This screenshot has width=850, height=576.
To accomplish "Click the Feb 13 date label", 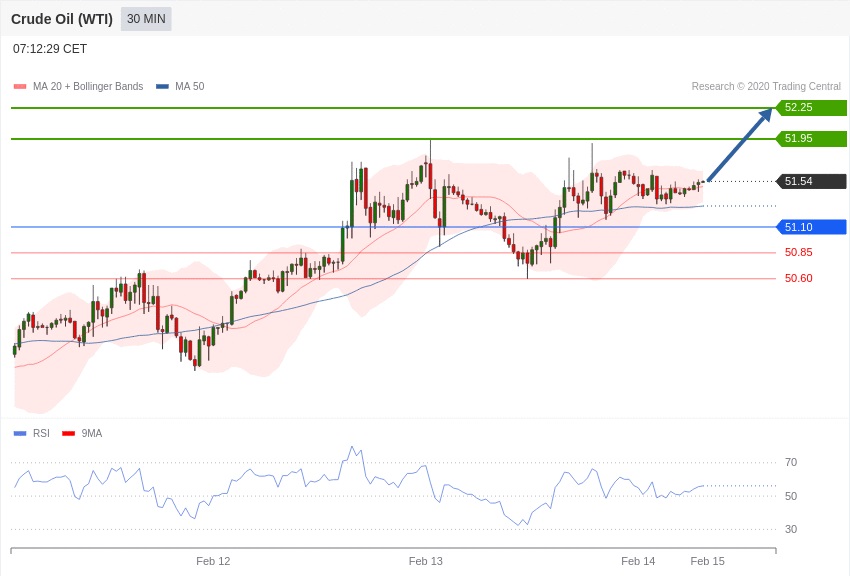I will 426,561.
